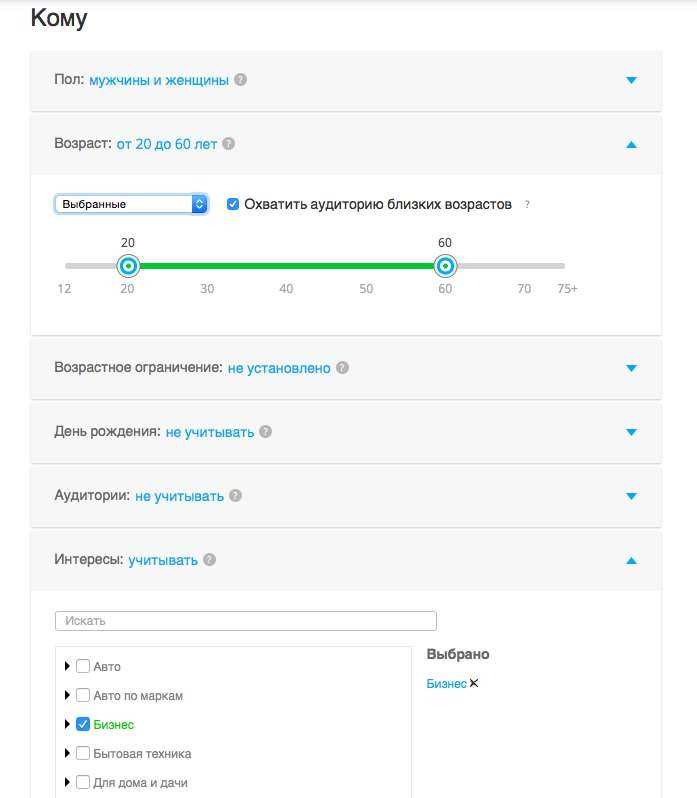Viewport: 697px width, 798px height.
Task: Uncheck Охватить аудиторию близких возрастов
Action: pos(233,204)
